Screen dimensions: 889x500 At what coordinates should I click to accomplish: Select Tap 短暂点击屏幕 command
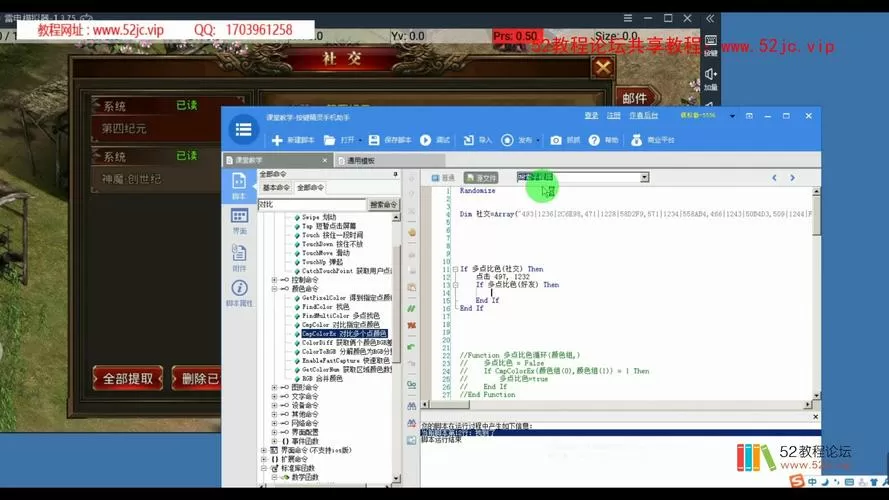[329, 226]
